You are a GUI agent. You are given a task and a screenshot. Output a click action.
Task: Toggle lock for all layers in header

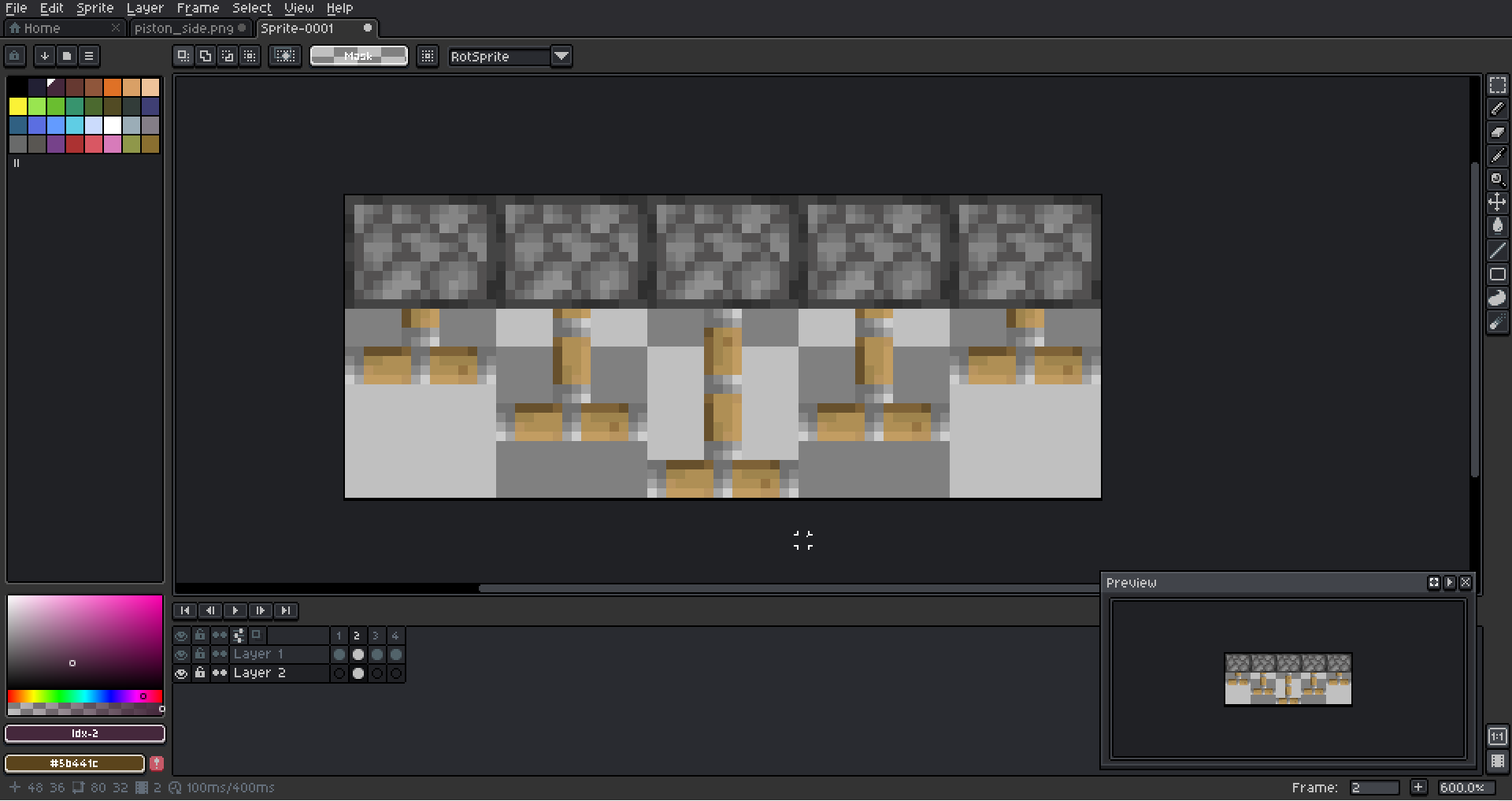click(x=200, y=635)
